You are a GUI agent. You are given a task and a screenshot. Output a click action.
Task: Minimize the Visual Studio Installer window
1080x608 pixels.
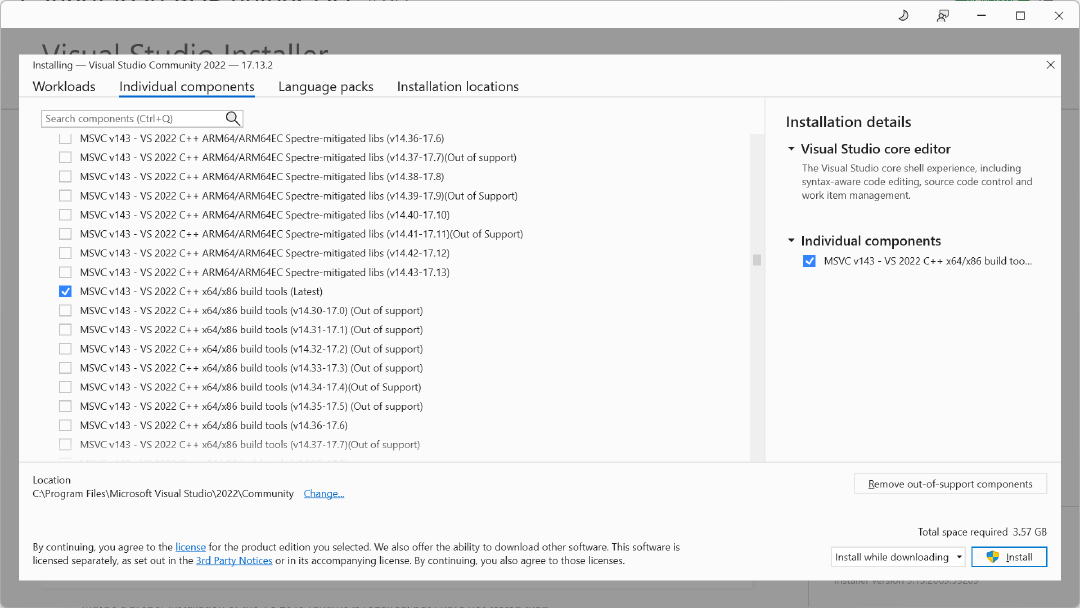pyautogui.click(x=982, y=16)
